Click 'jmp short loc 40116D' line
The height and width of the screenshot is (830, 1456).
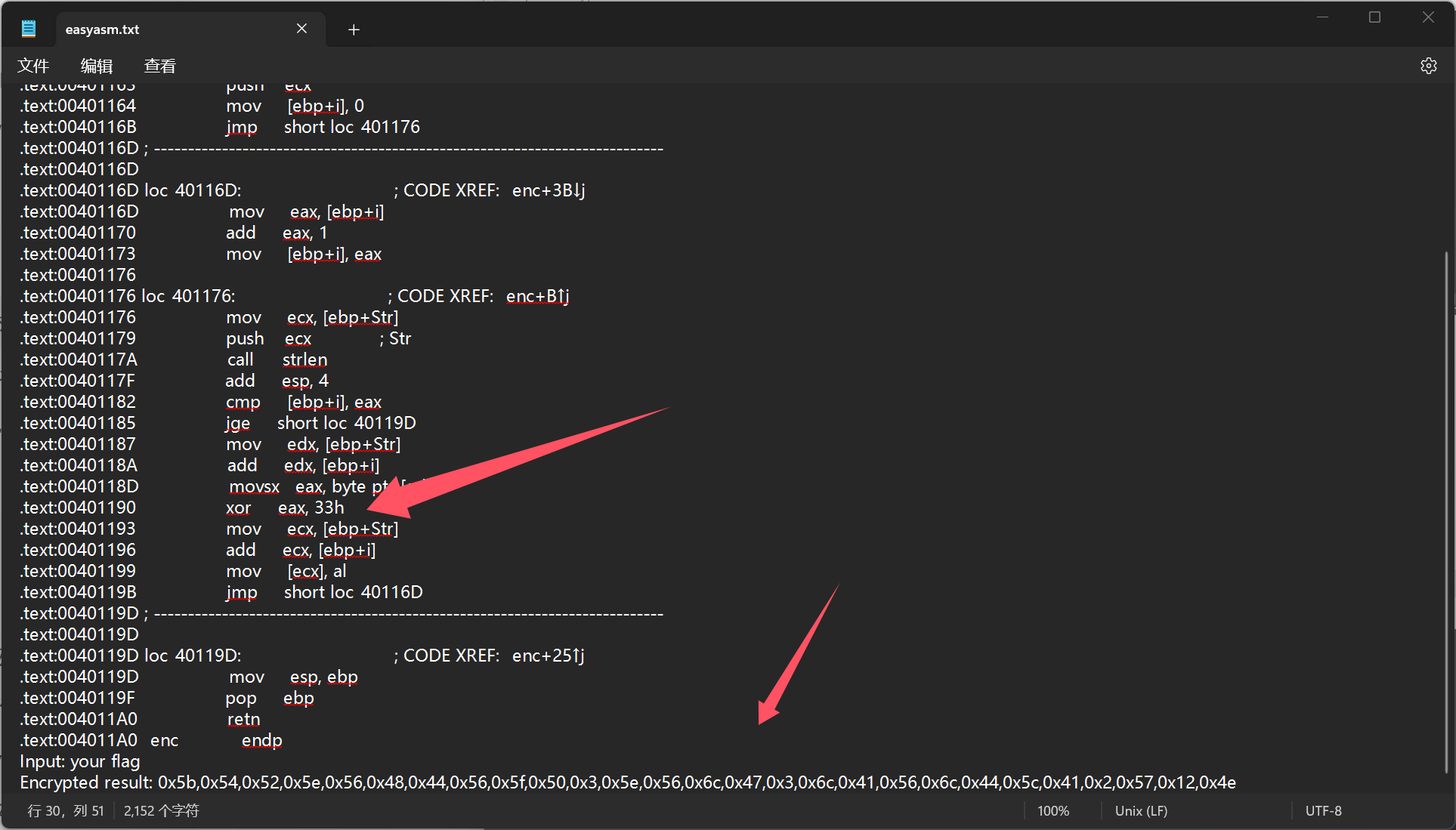221,592
